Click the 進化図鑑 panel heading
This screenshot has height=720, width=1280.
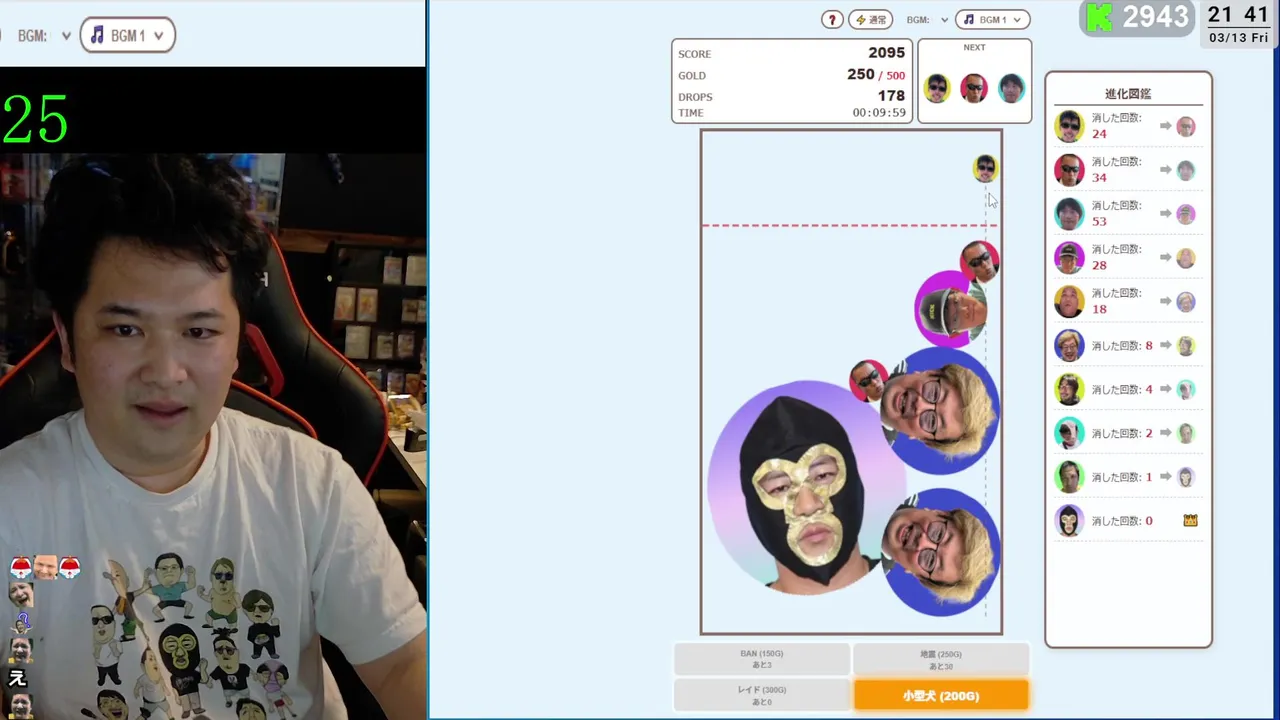pos(1128,93)
